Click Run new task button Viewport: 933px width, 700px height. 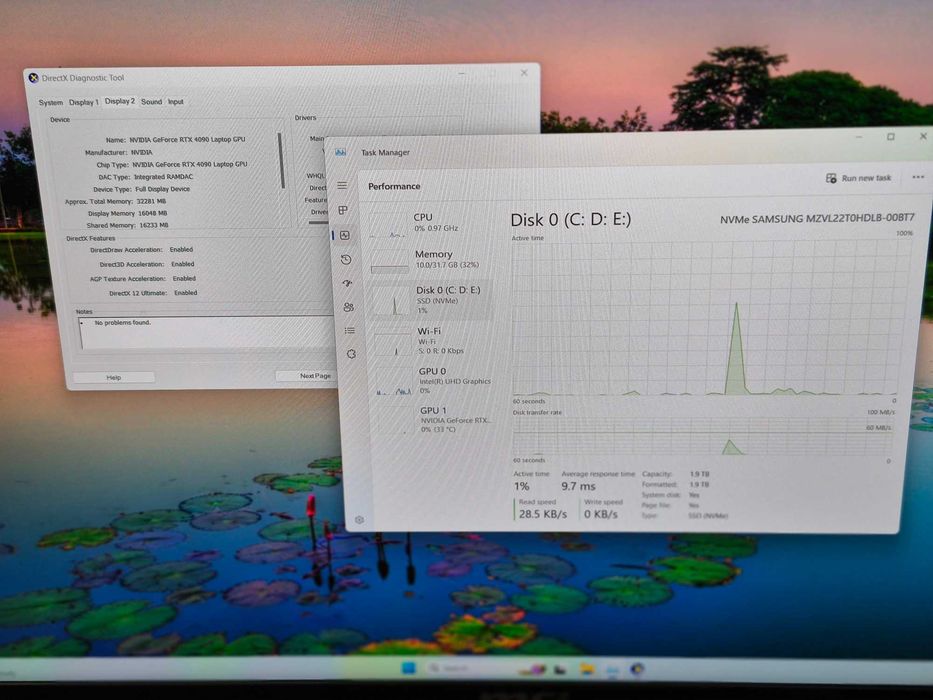tap(859, 178)
